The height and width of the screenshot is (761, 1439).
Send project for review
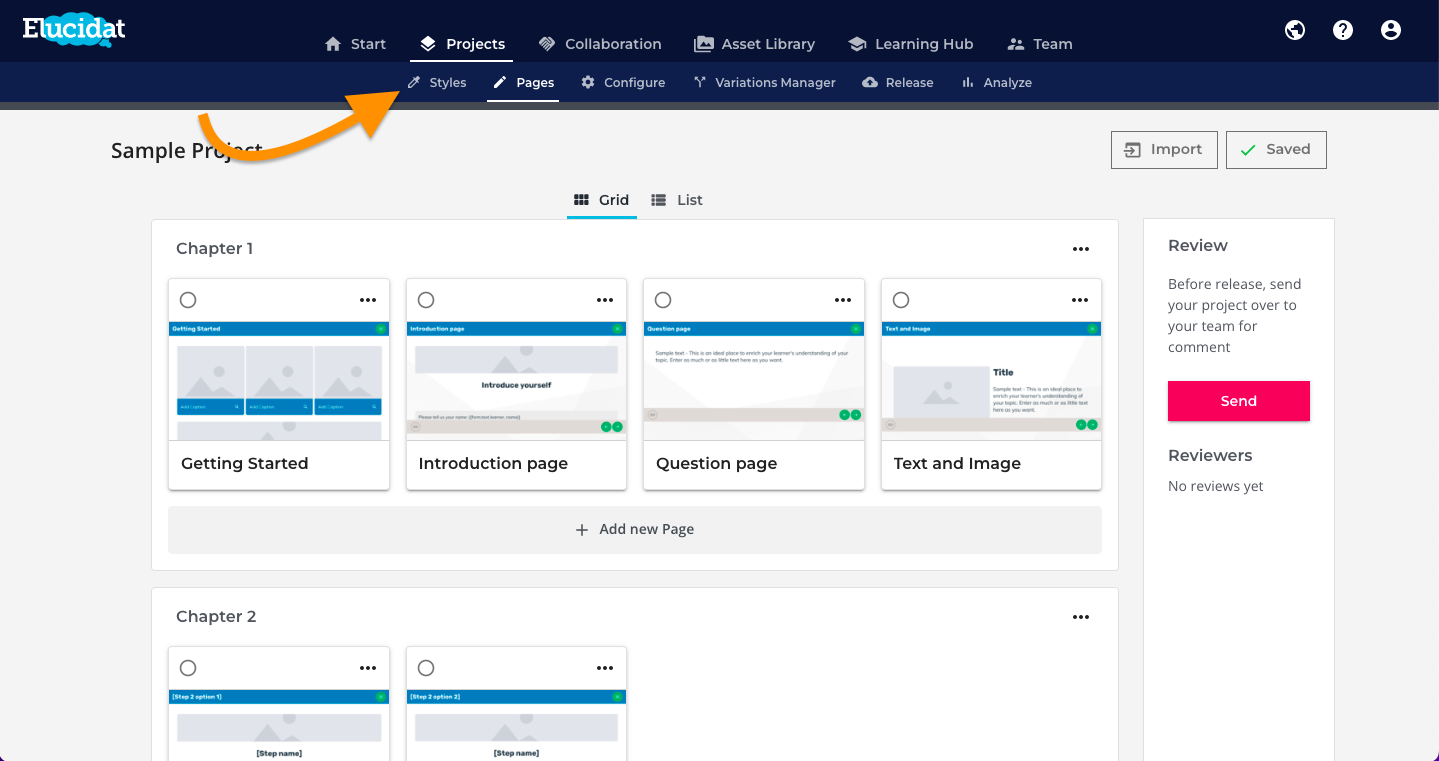pyautogui.click(x=1239, y=401)
